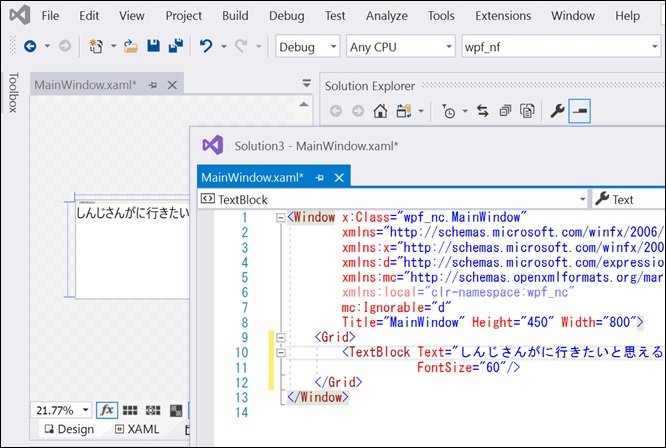
Task: Open the Undo history dropdown arrow
Action: tap(224, 46)
